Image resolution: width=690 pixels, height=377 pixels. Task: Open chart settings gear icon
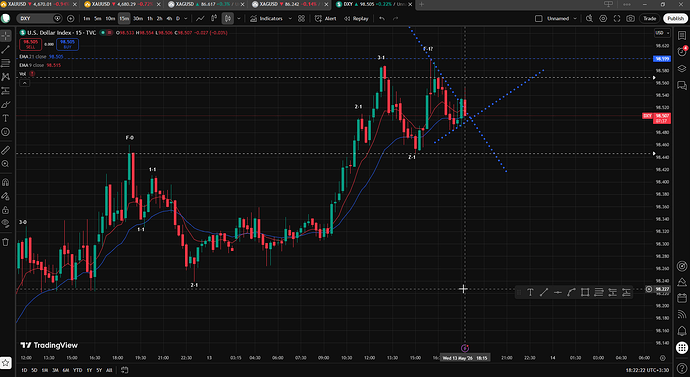click(x=603, y=18)
